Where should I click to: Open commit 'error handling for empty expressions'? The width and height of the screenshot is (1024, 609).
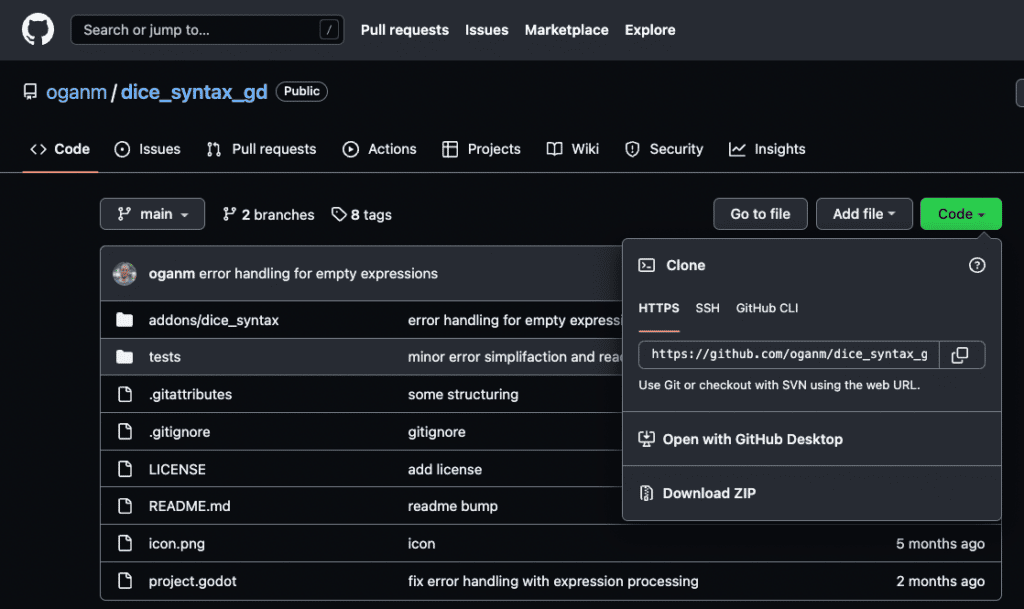tap(318, 273)
